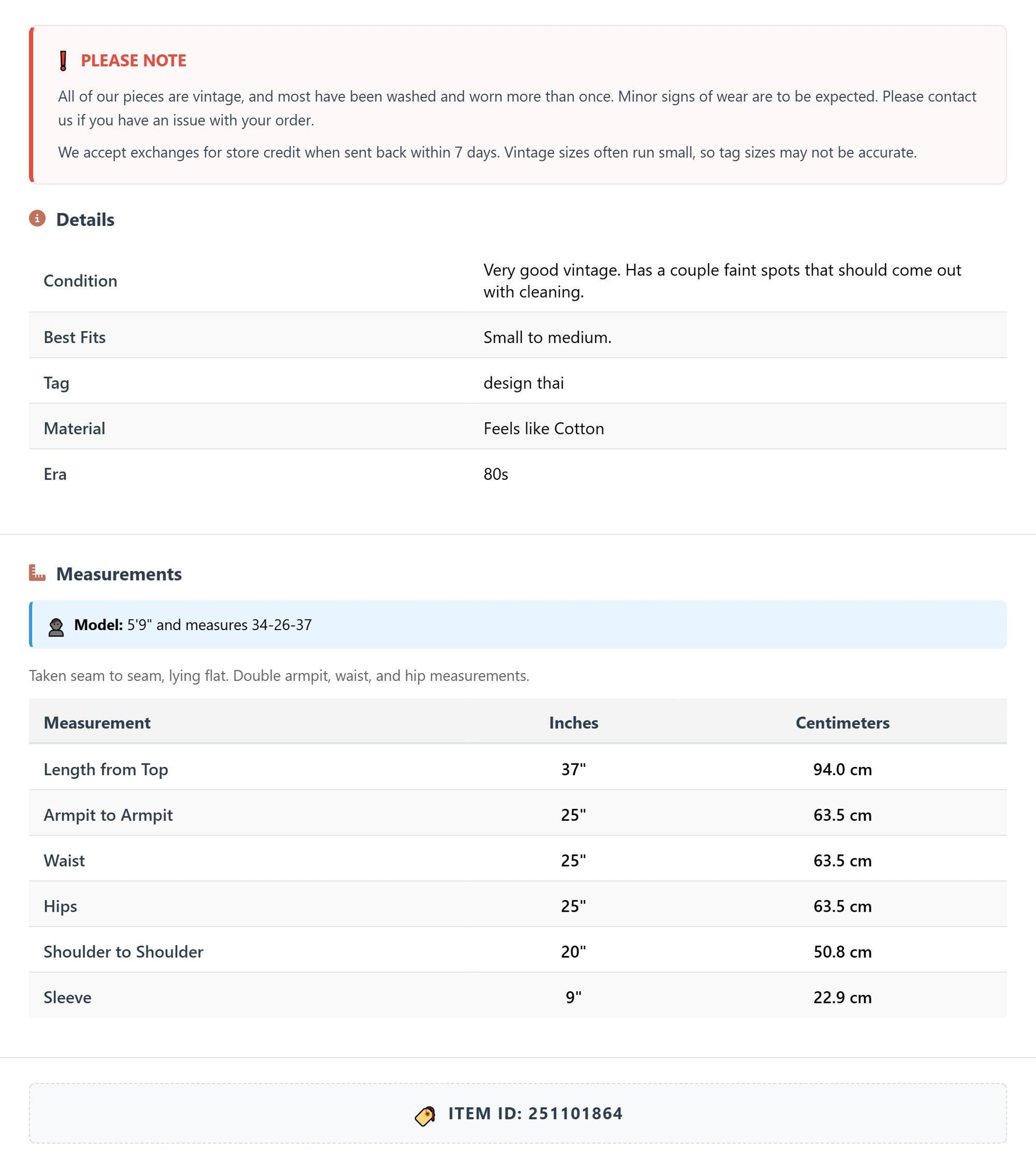Select the Shoulder to Shoulder row label
Viewport: 1036px width, 1169px height.
(124, 952)
